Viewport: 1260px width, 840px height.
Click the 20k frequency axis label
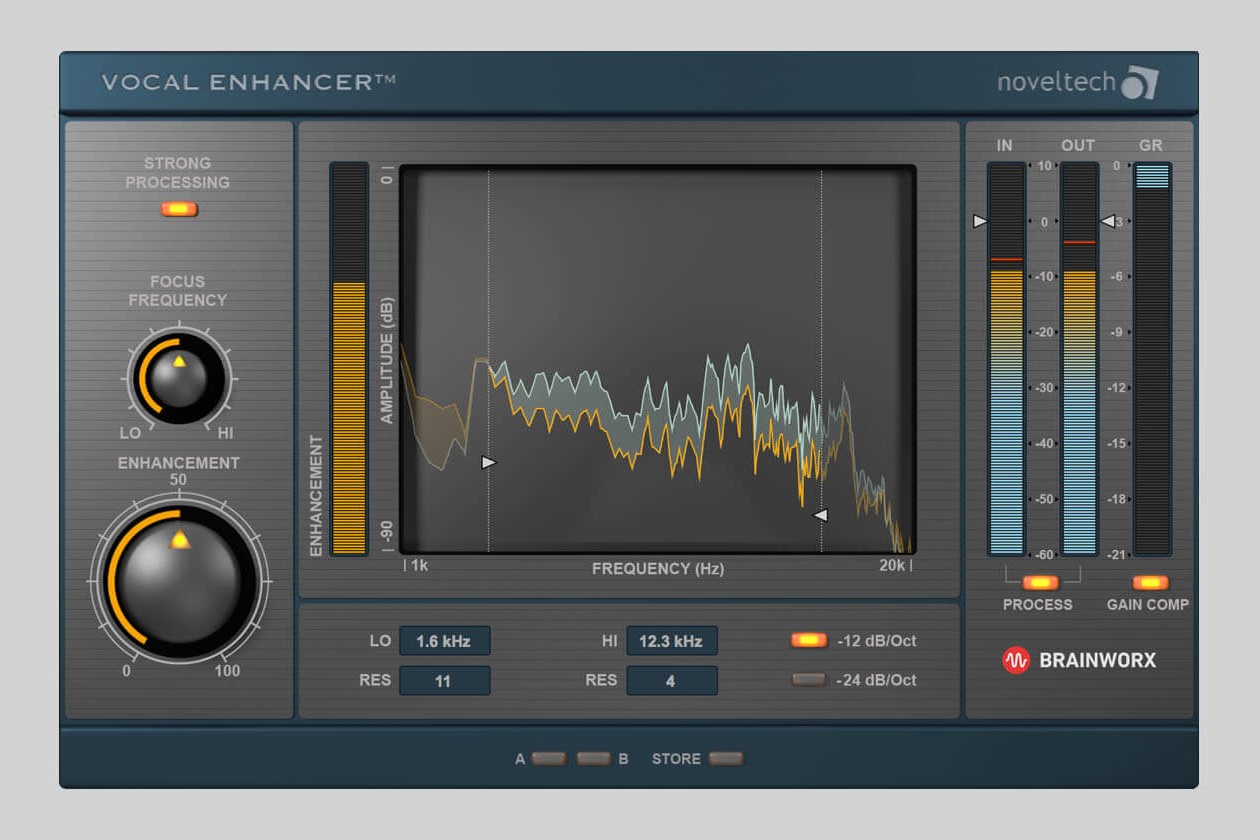(x=892, y=565)
